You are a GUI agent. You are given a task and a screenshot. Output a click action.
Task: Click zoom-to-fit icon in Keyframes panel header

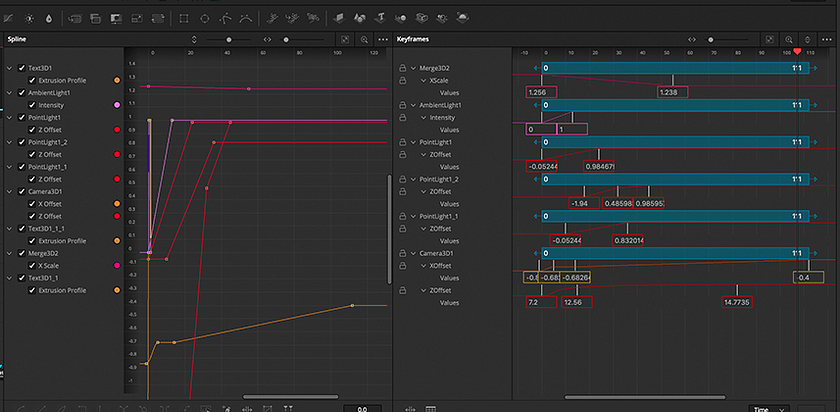[769, 39]
